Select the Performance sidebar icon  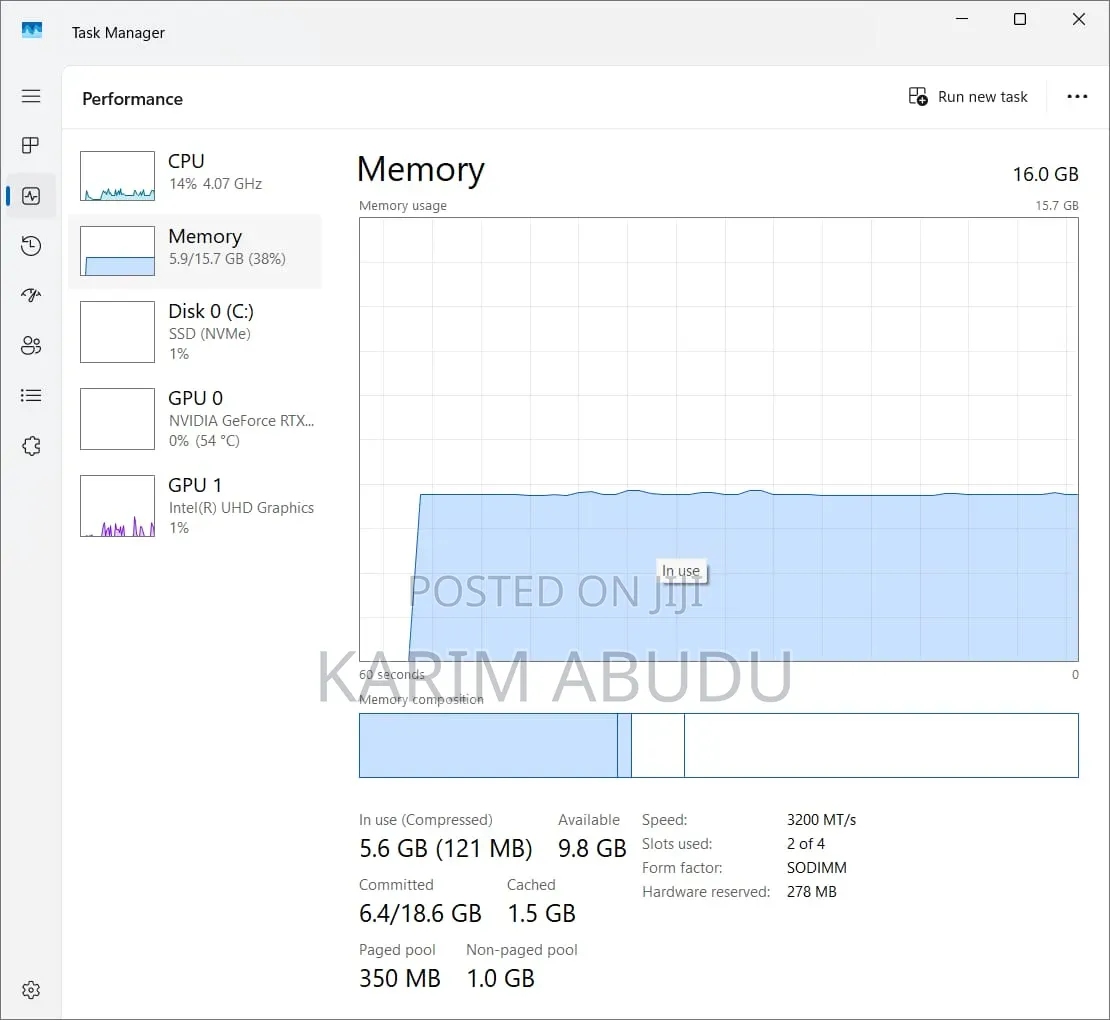(30, 196)
